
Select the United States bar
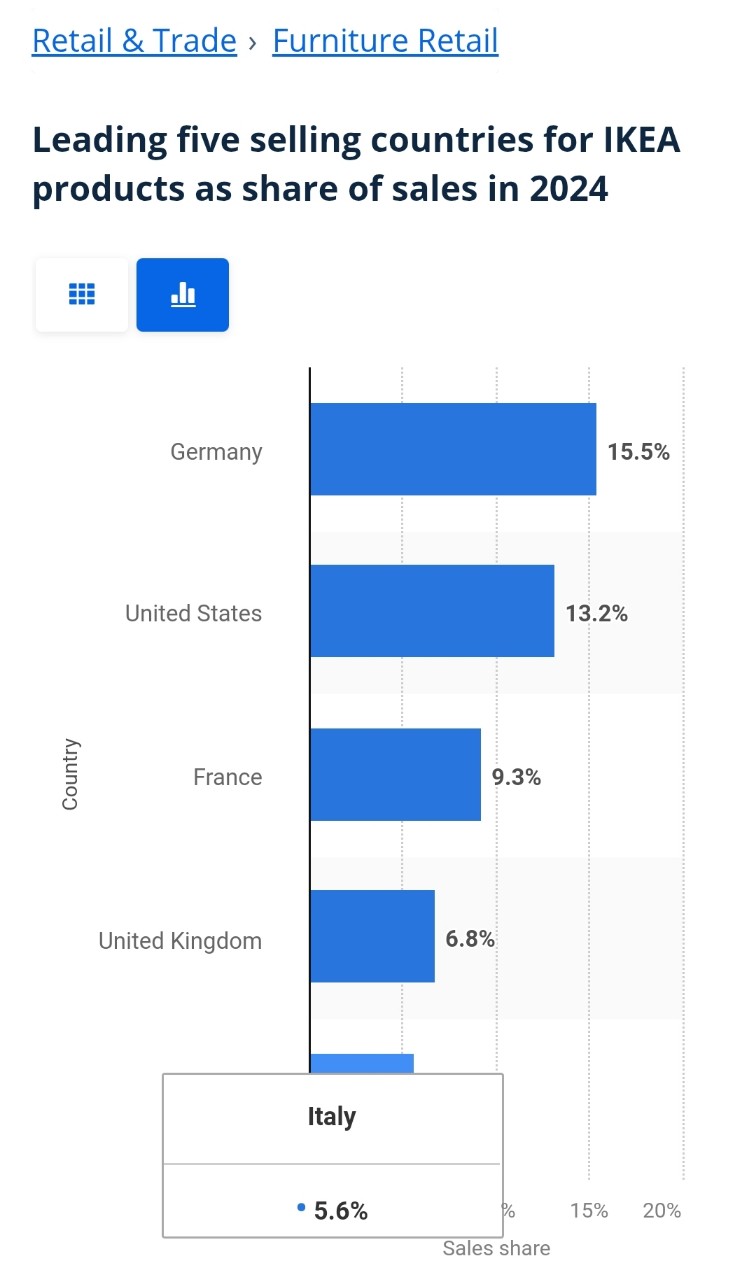[431, 611]
